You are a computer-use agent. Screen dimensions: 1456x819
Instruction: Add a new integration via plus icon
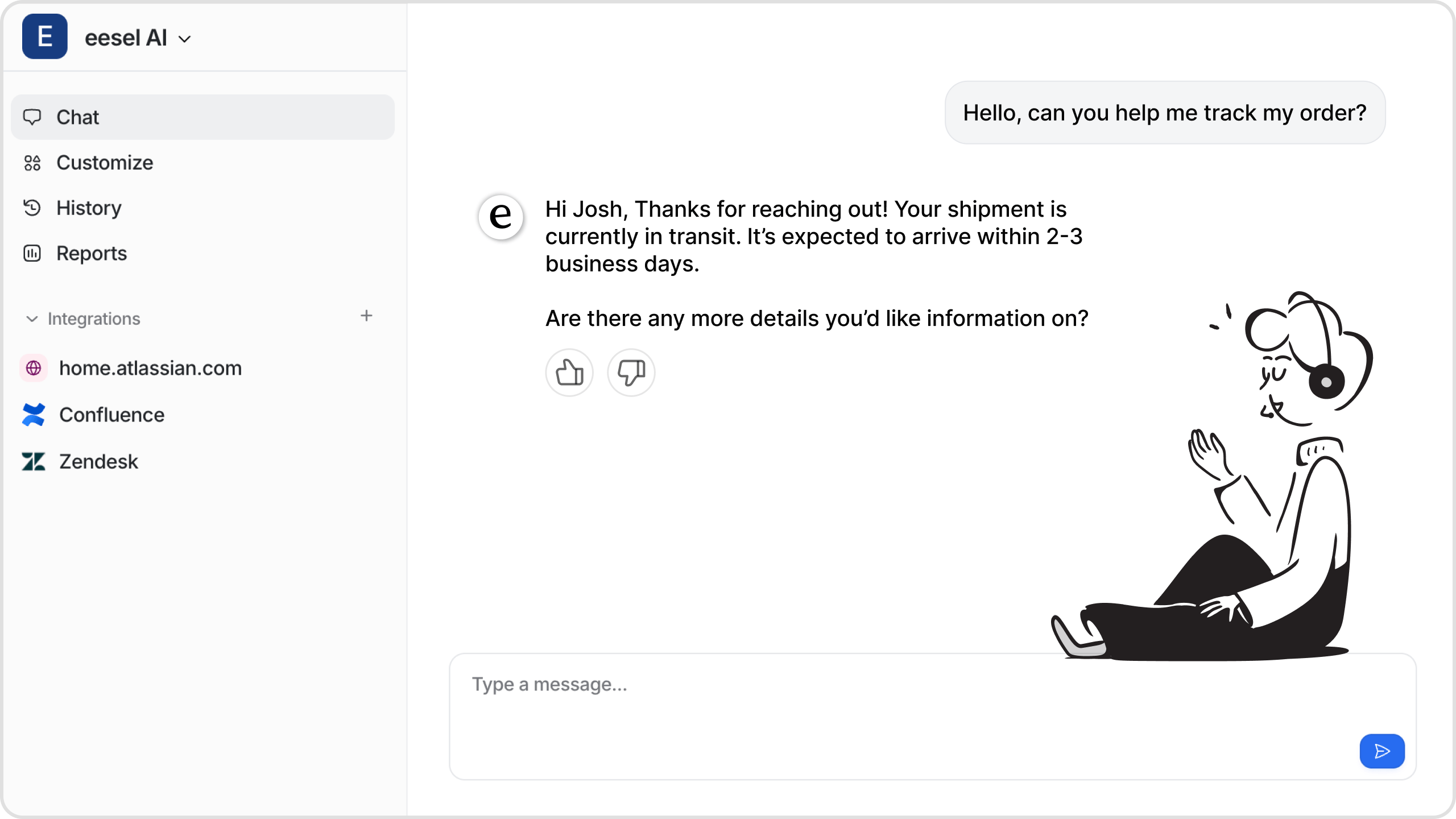point(367,316)
